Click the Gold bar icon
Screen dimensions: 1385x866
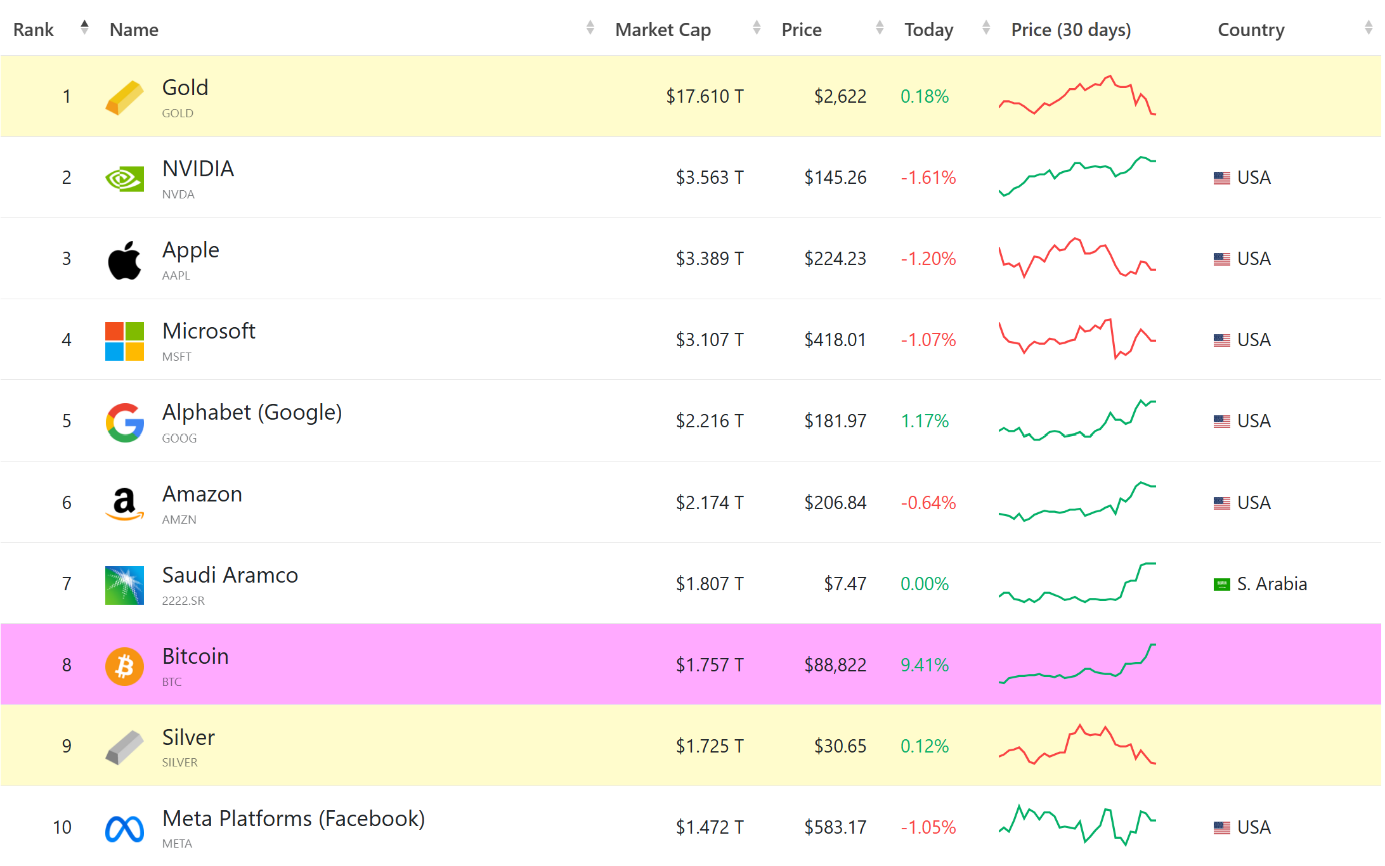coord(124,97)
